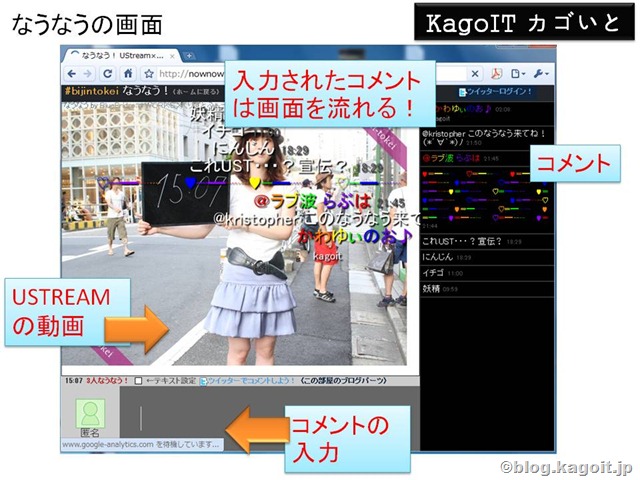Click the browser forward arrow
640x480 pixels.
[87, 74]
